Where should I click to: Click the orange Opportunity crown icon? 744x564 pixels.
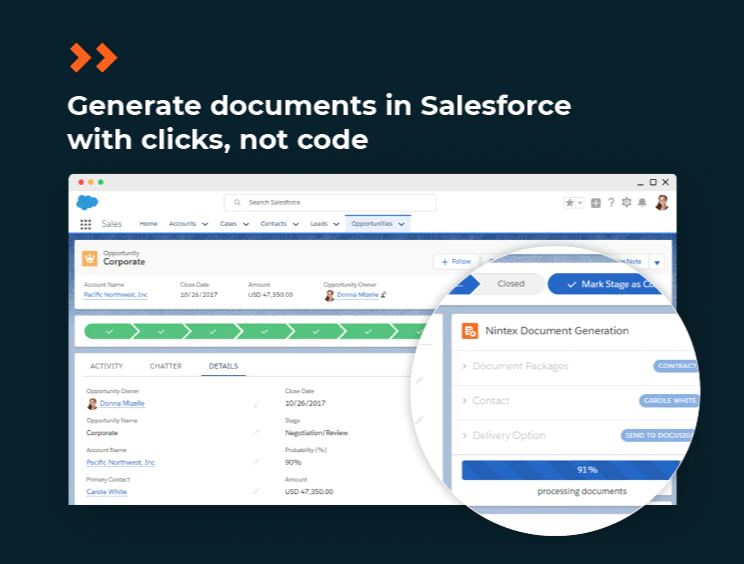(90, 259)
